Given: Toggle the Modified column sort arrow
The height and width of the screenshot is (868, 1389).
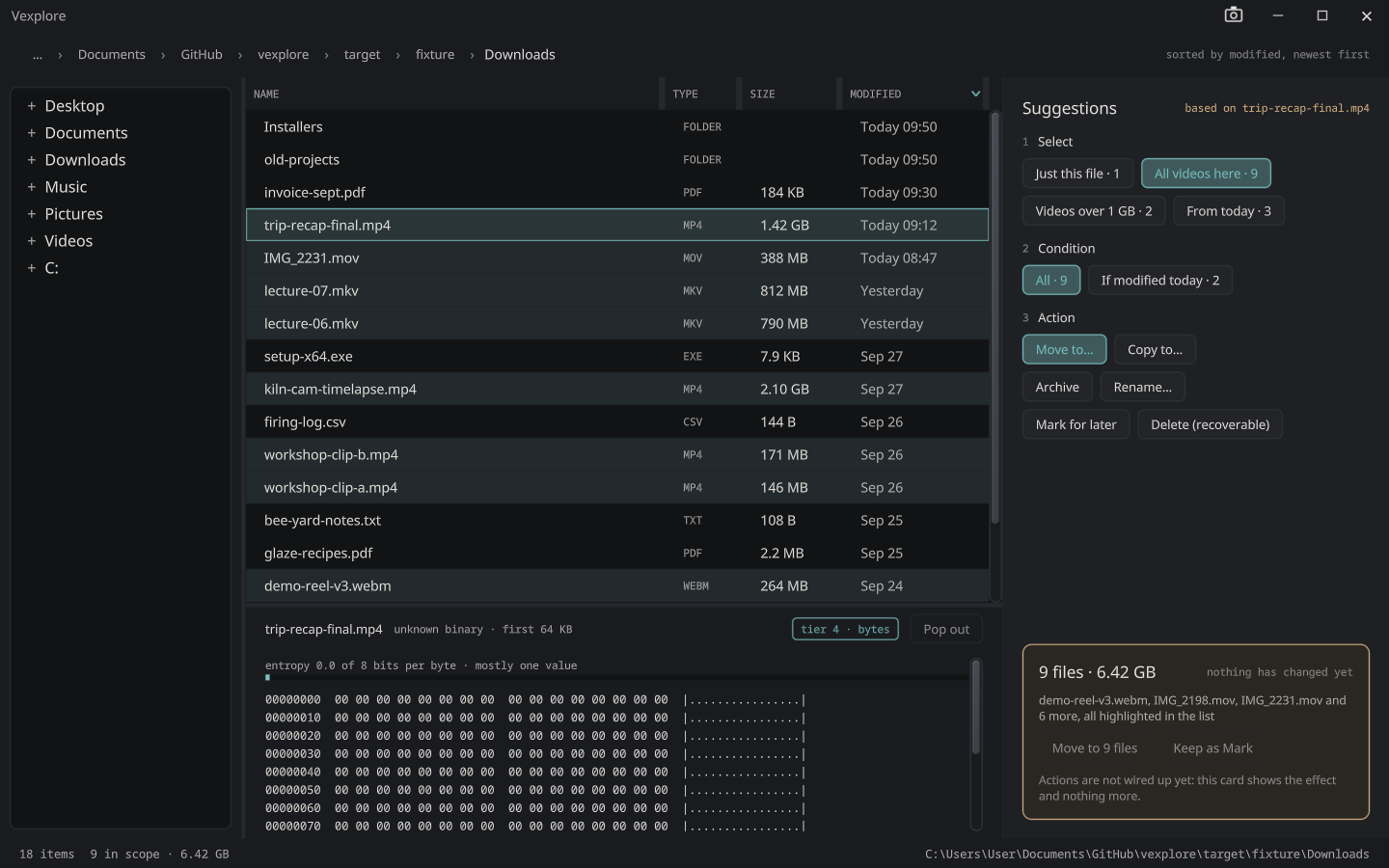Looking at the screenshot, I should [x=975, y=94].
